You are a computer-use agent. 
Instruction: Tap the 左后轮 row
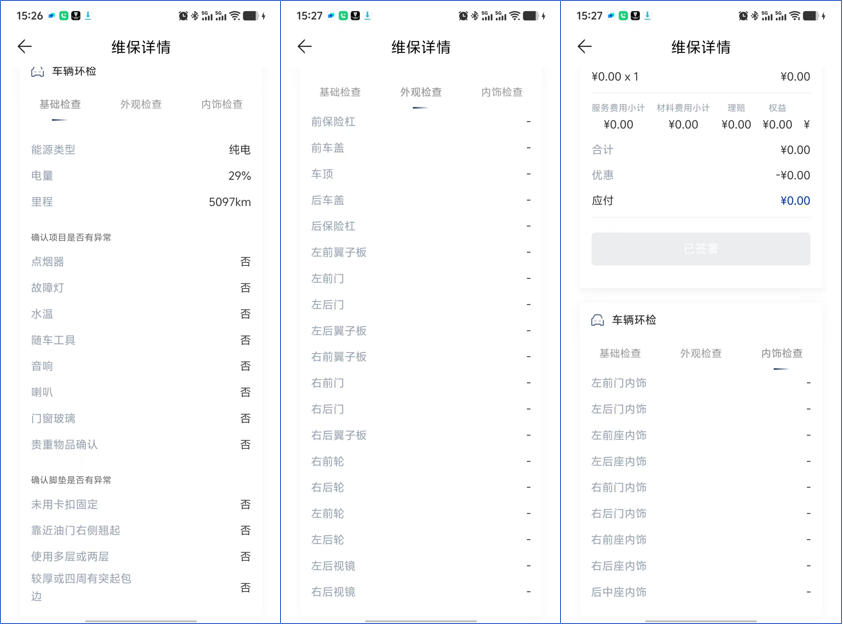coord(421,540)
